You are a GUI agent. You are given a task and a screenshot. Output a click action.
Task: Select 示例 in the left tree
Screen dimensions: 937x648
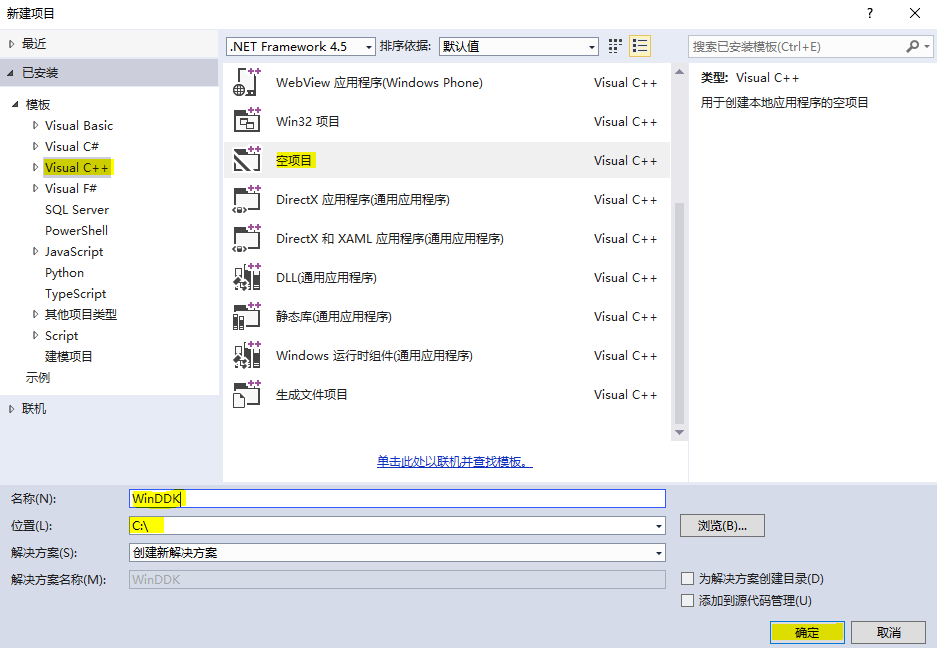(x=38, y=378)
